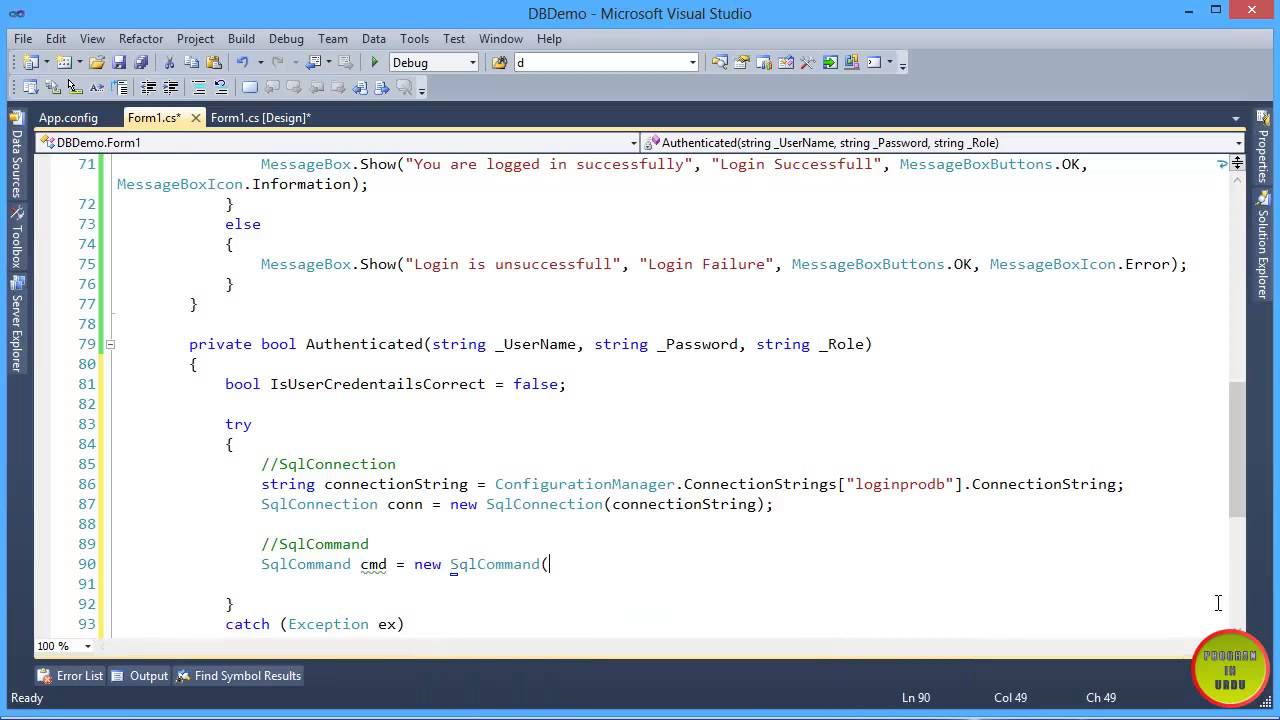Open the File menu
Image resolution: width=1280 pixels, height=720 pixels.
click(23, 38)
